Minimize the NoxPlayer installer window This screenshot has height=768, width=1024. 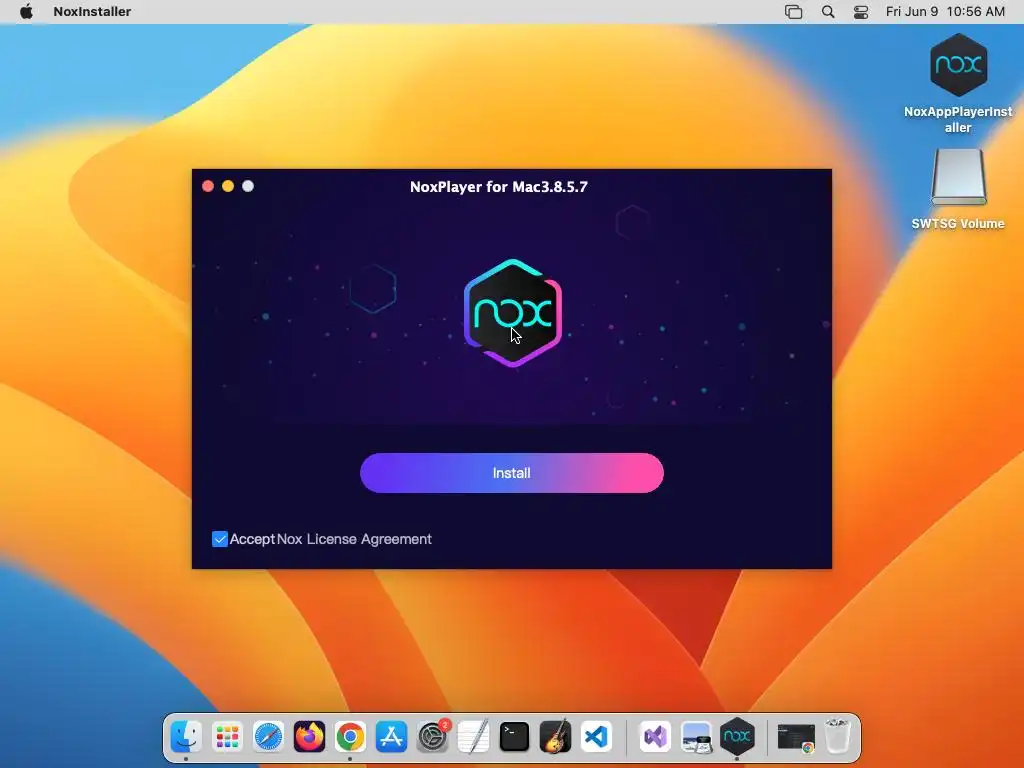click(228, 186)
